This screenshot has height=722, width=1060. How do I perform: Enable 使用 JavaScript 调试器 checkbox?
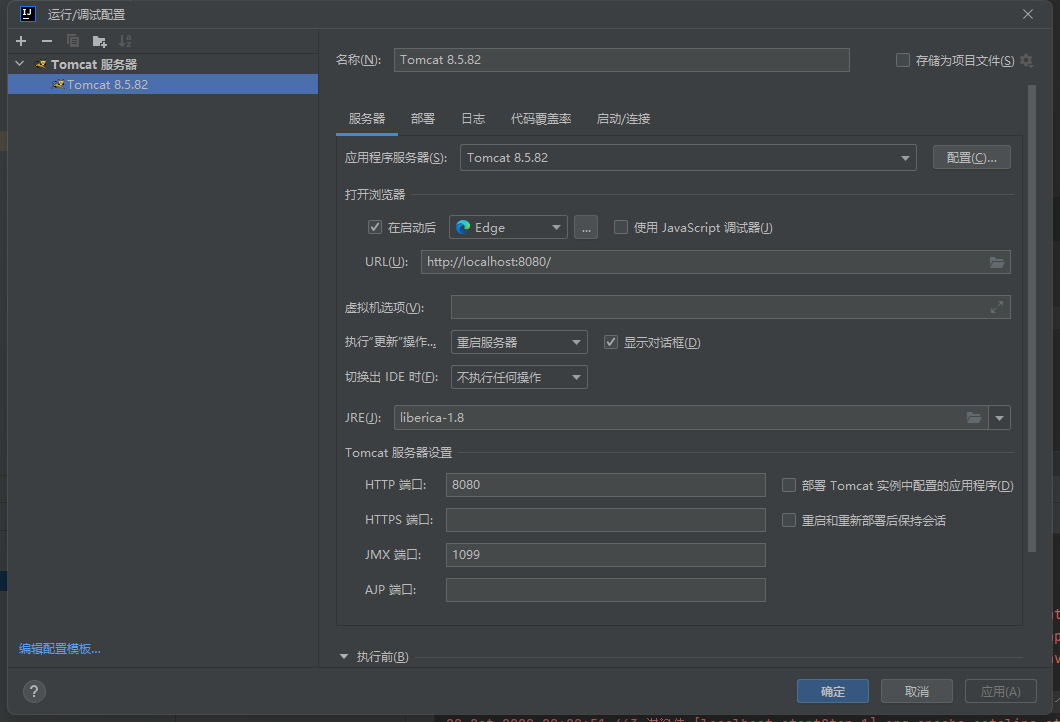tap(621, 227)
